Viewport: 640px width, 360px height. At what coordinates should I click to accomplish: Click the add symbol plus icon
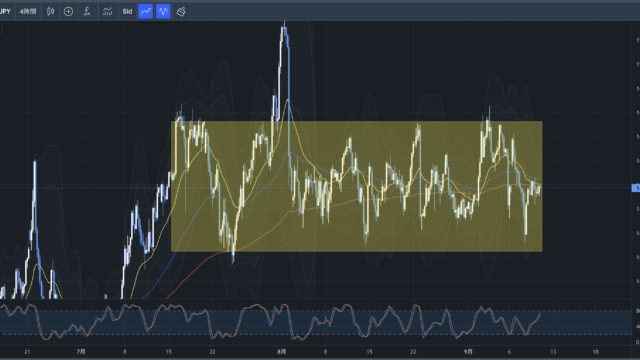point(68,11)
